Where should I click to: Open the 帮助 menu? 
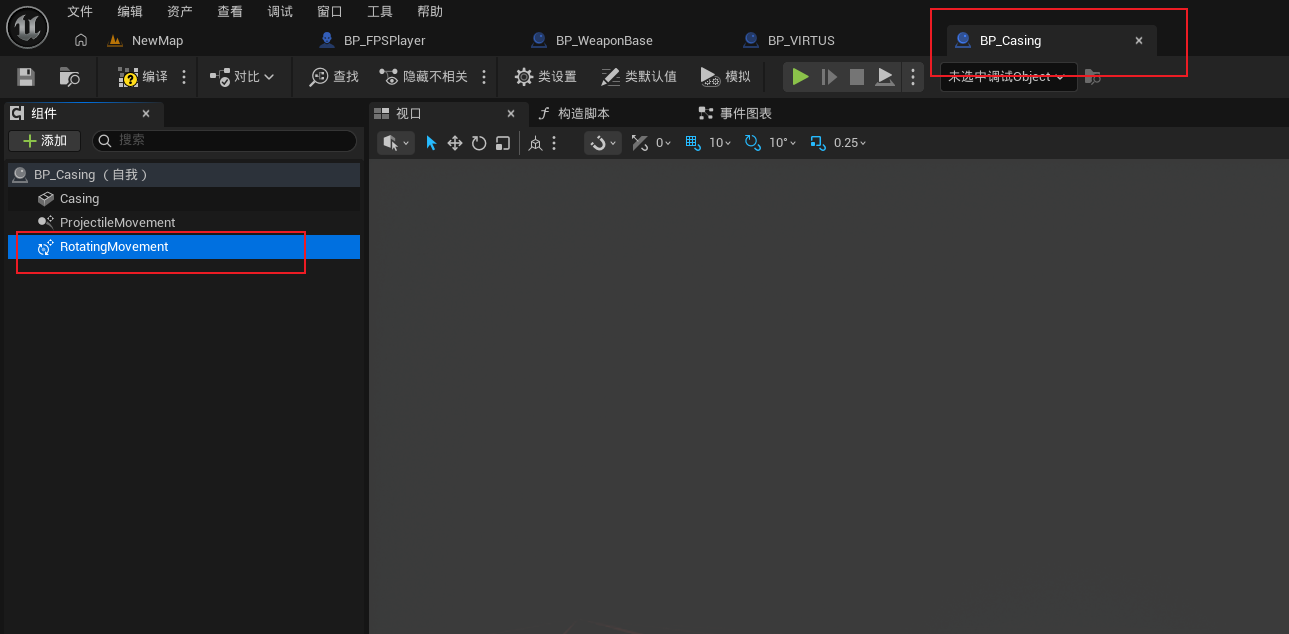430,12
